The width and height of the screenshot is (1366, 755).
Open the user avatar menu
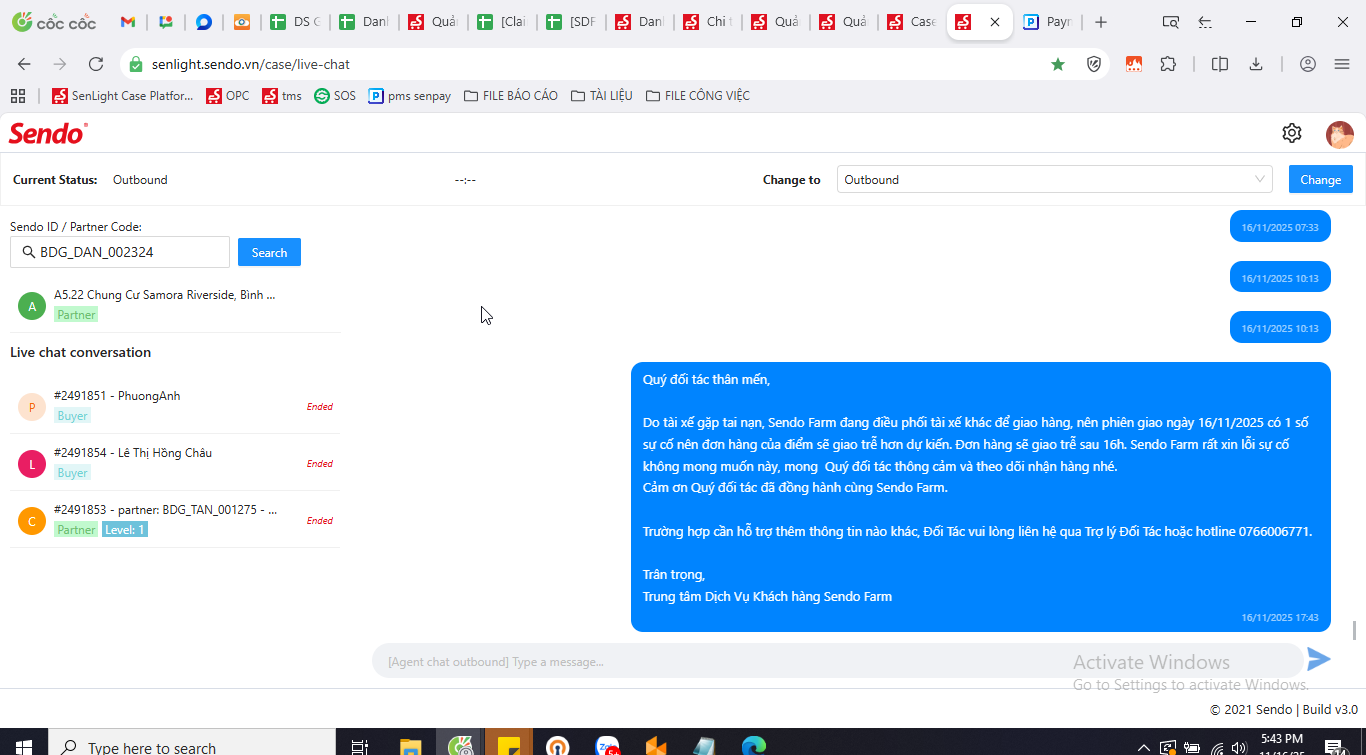(x=1340, y=134)
